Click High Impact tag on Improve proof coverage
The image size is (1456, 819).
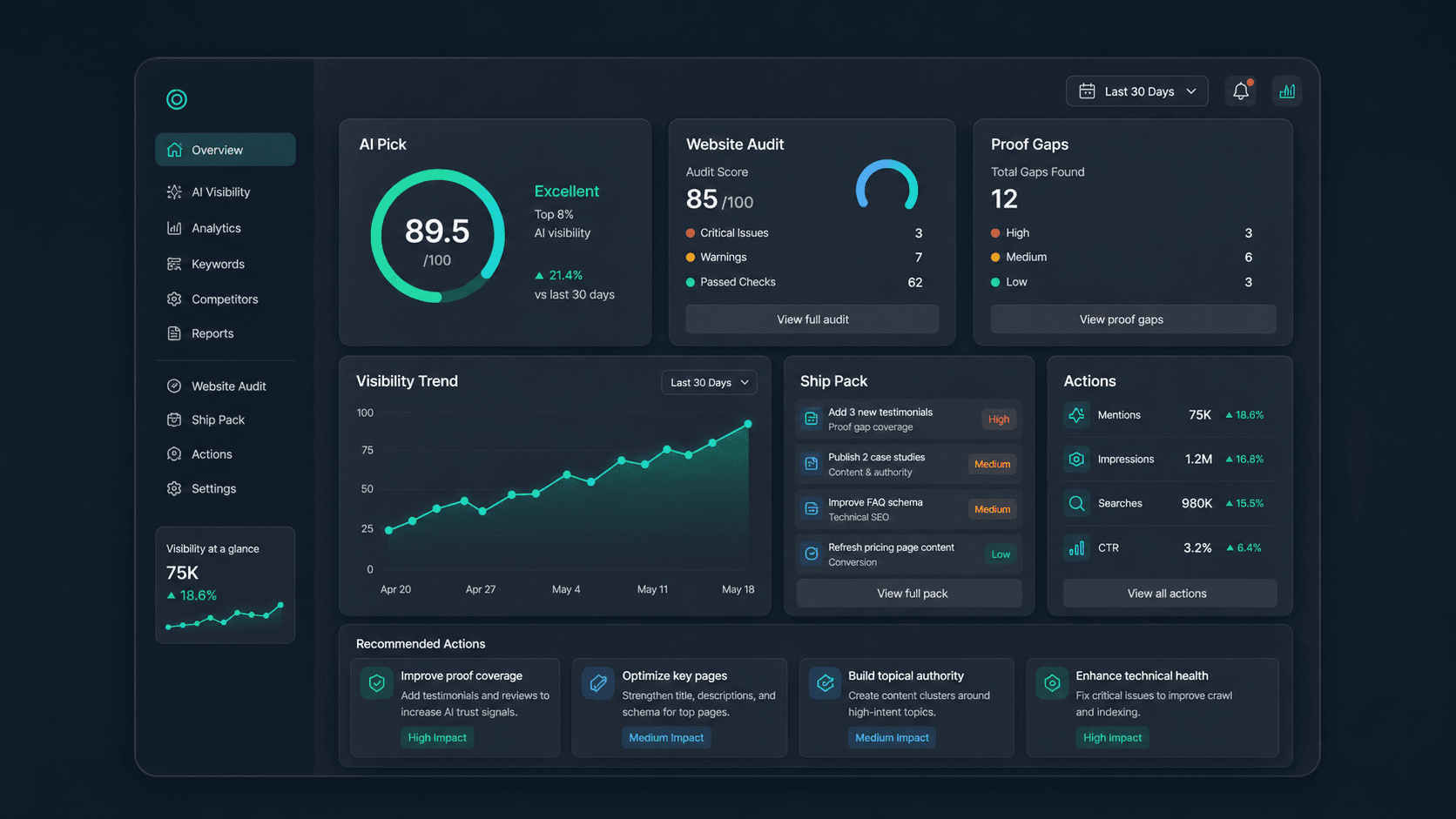pos(437,737)
